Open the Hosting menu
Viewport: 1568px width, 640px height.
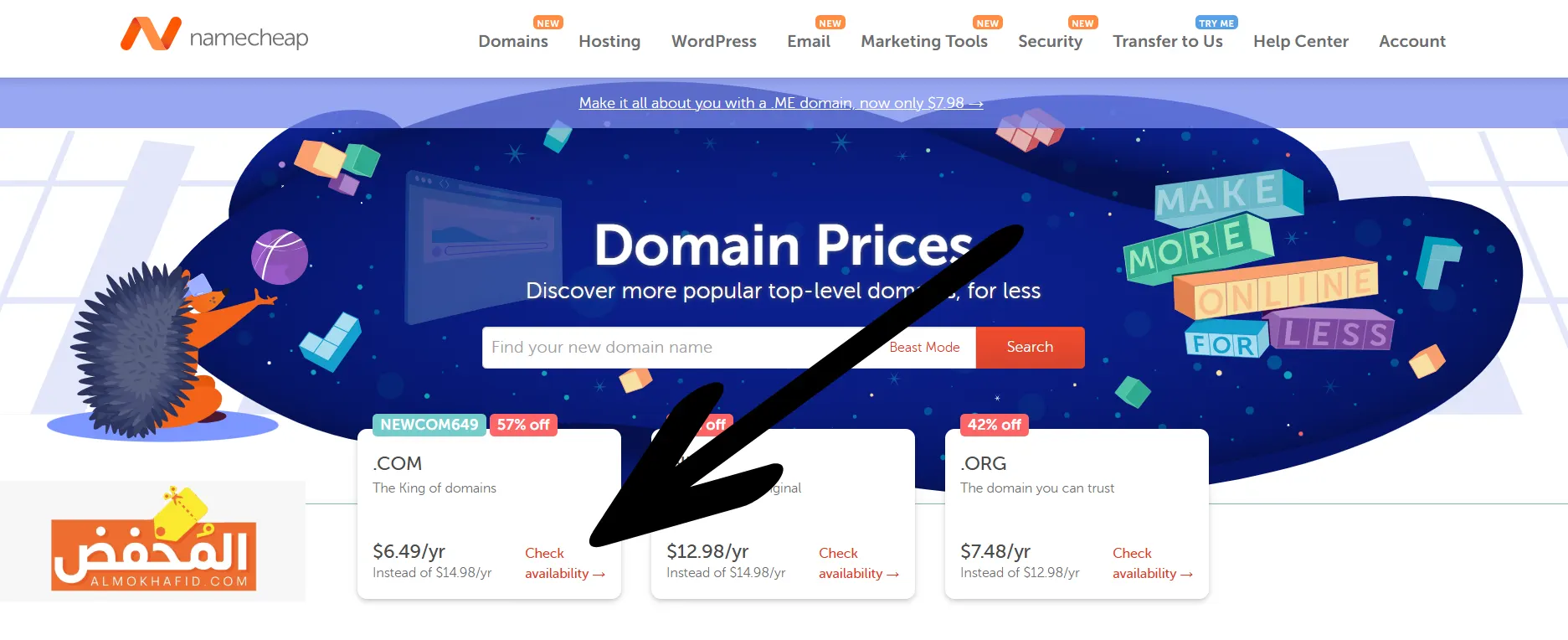(x=609, y=41)
